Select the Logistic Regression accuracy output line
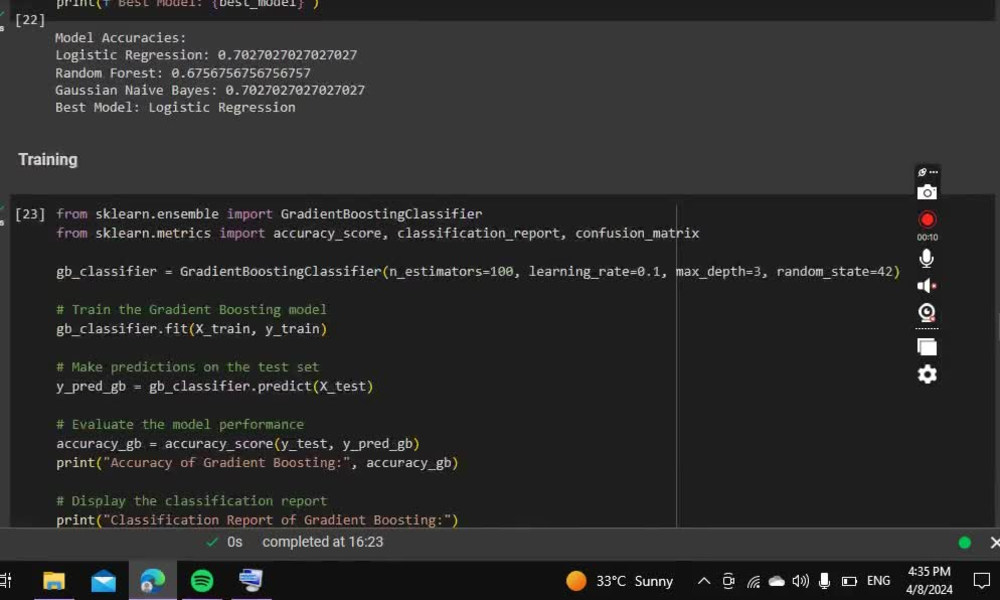Image resolution: width=1000 pixels, height=600 pixels. tap(206, 55)
